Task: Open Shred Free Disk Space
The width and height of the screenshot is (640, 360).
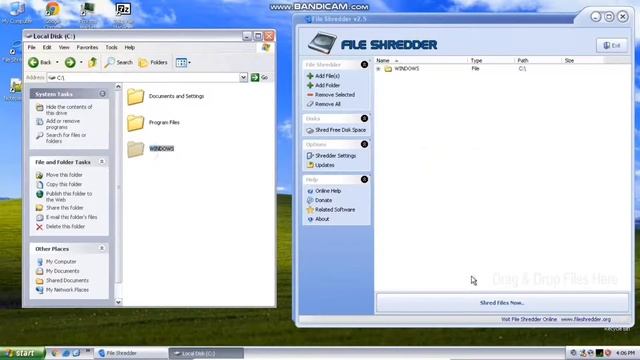Action: pos(336,130)
